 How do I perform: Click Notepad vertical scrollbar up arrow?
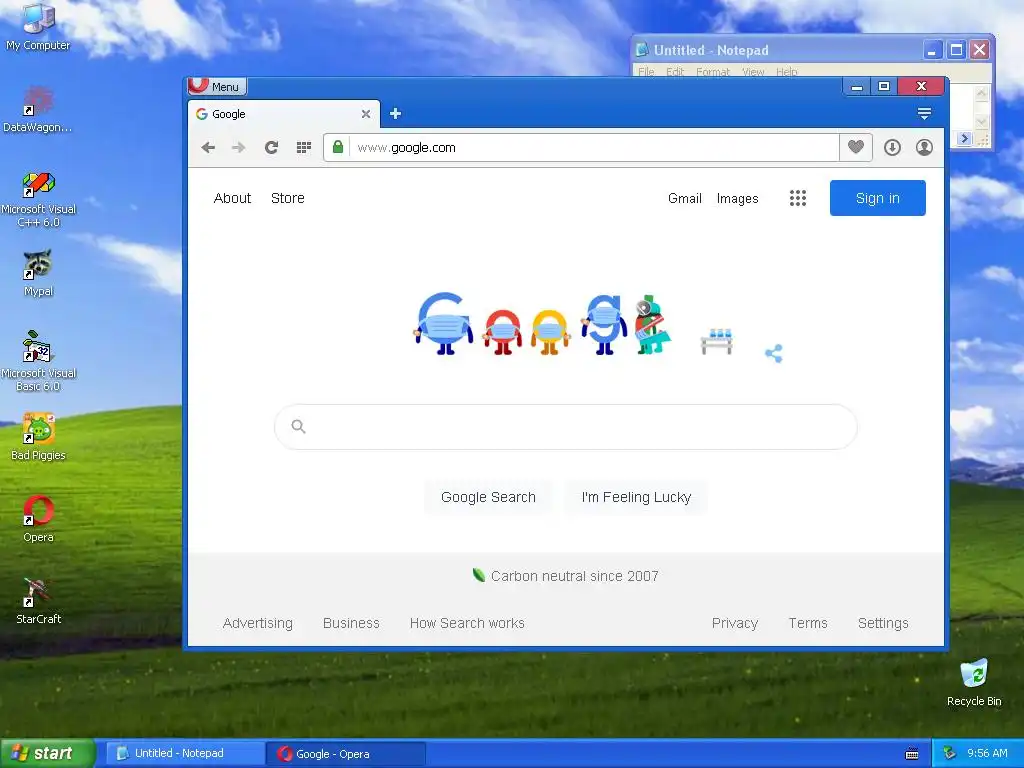pos(981,93)
